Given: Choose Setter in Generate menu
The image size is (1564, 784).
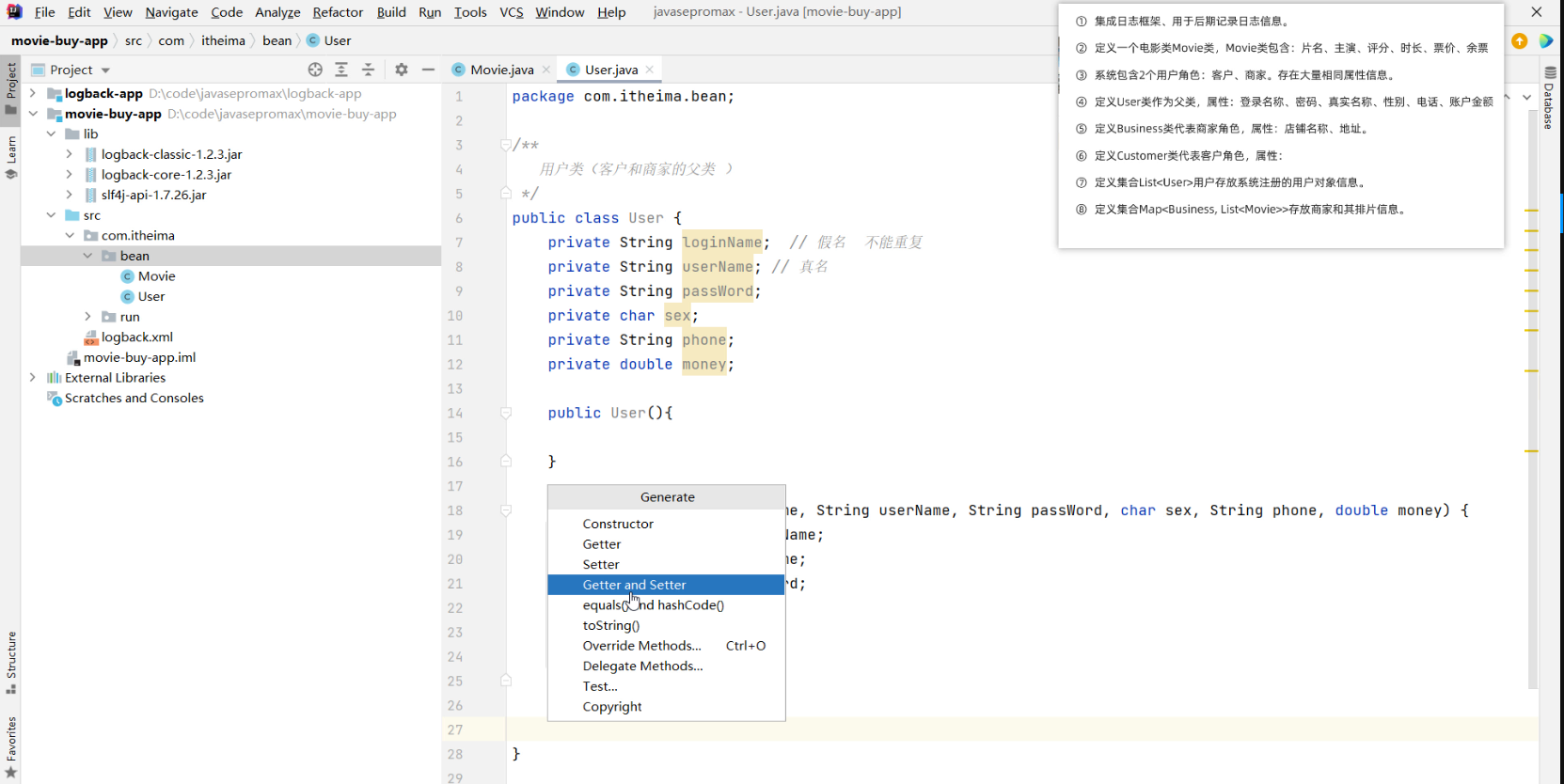Looking at the screenshot, I should tap(666, 564).
